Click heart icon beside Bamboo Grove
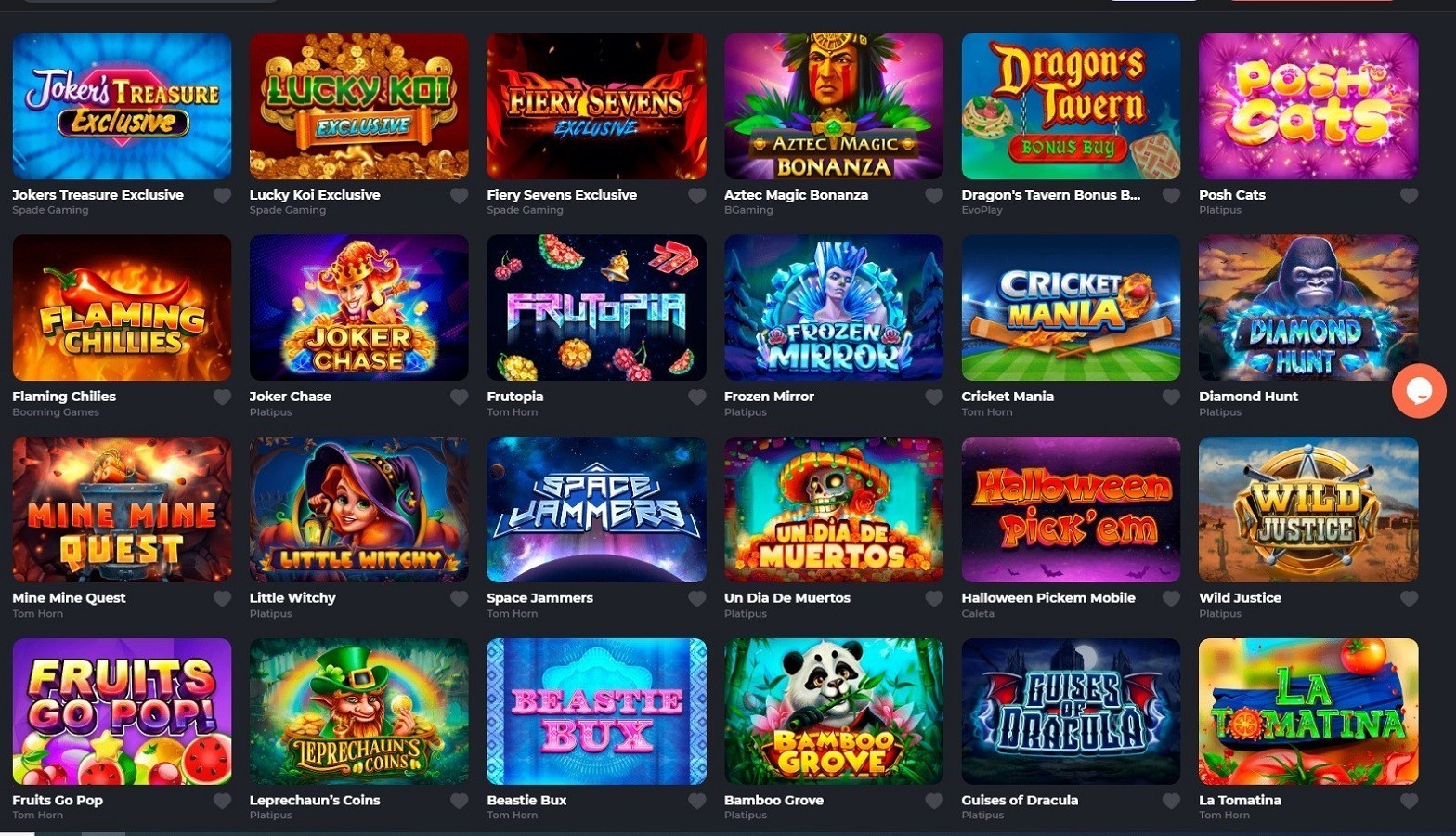 934,800
